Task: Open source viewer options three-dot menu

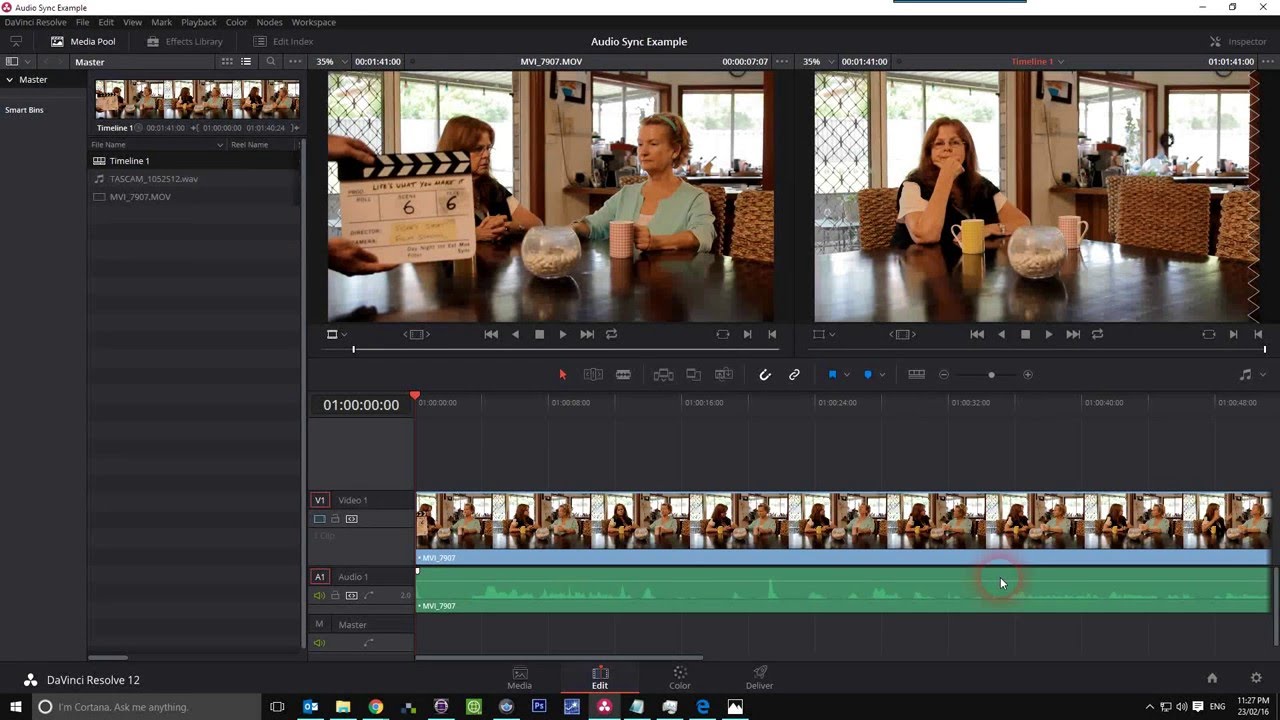Action: tap(782, 62)
